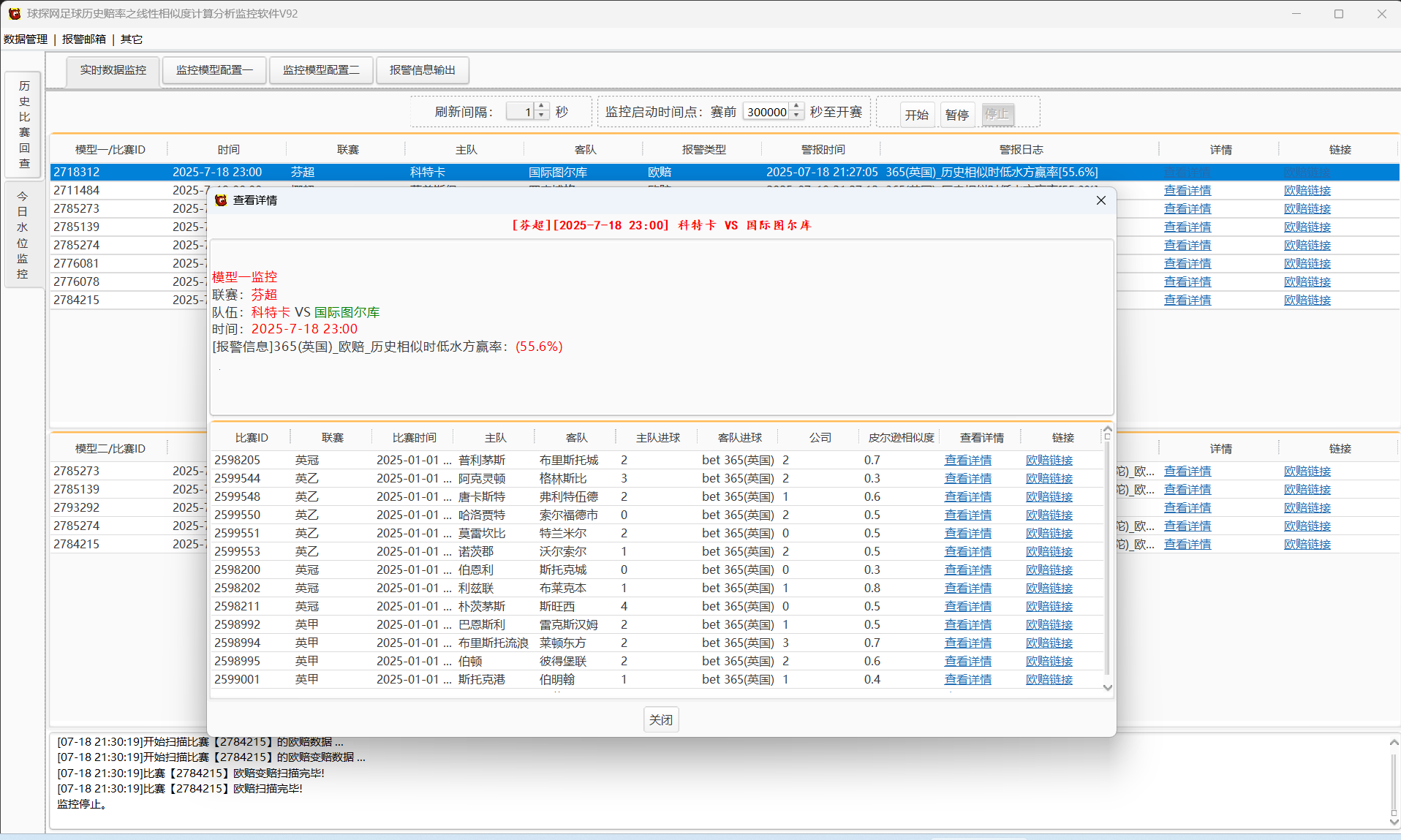Open 查看详情 link for match 2598200
Image resolution: width=1401 pixels, height=840 pixels.
(968, 570)
